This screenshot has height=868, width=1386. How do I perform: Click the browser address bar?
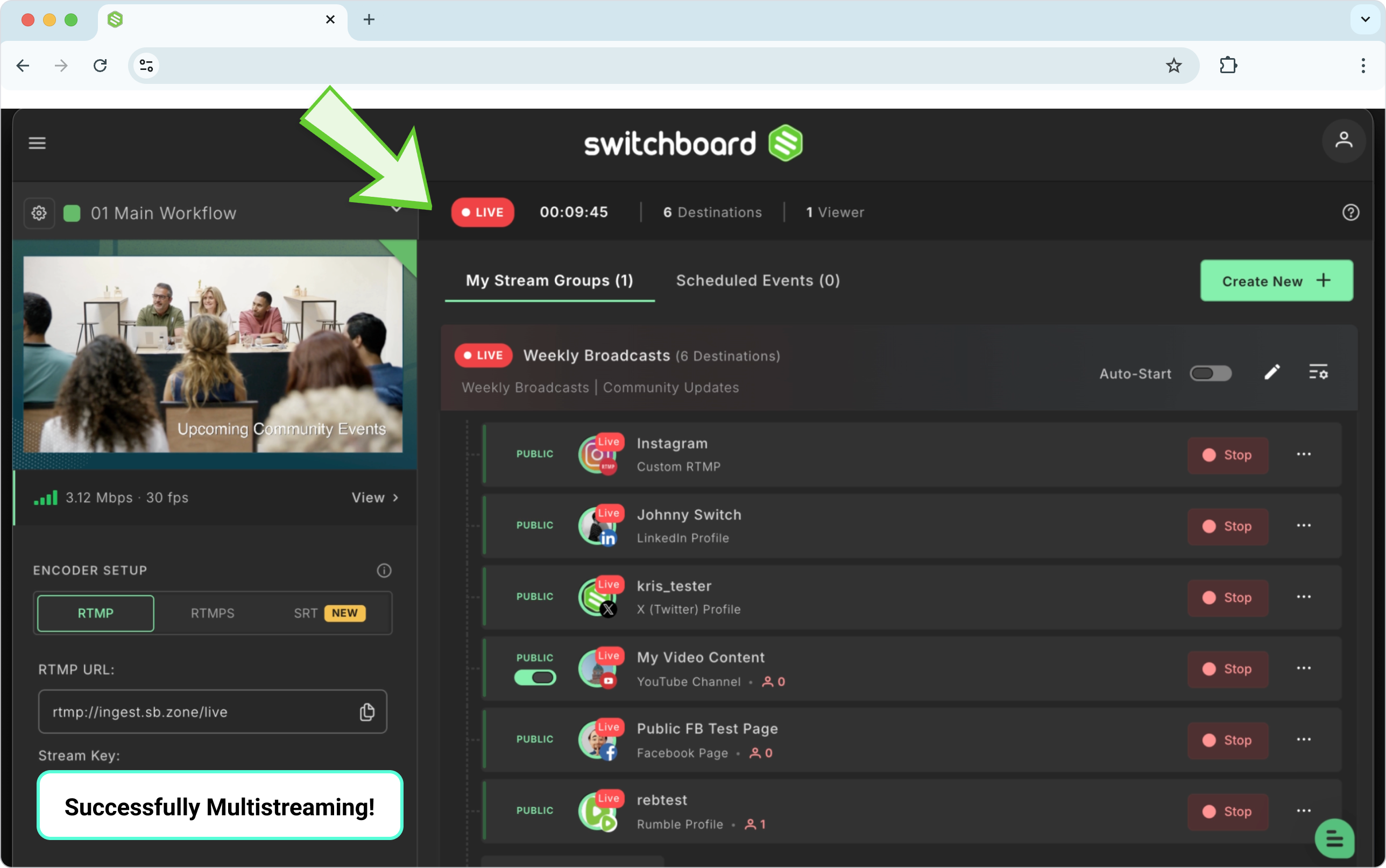(663, 66)
